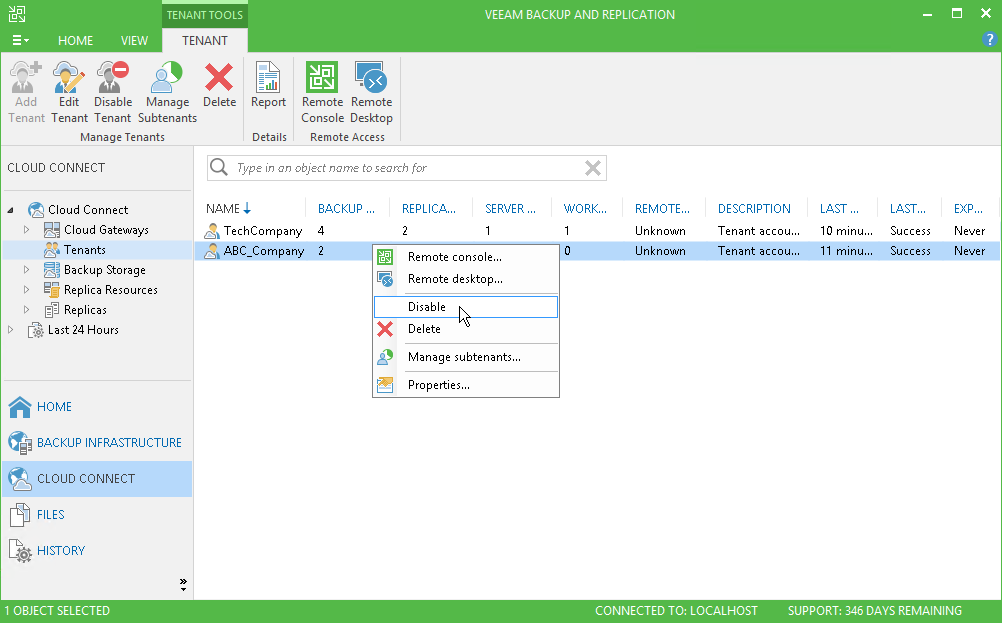Switch to the HOME ribbon tab
The height and width of the screenshot is (623, 1002).
[75, 40]
